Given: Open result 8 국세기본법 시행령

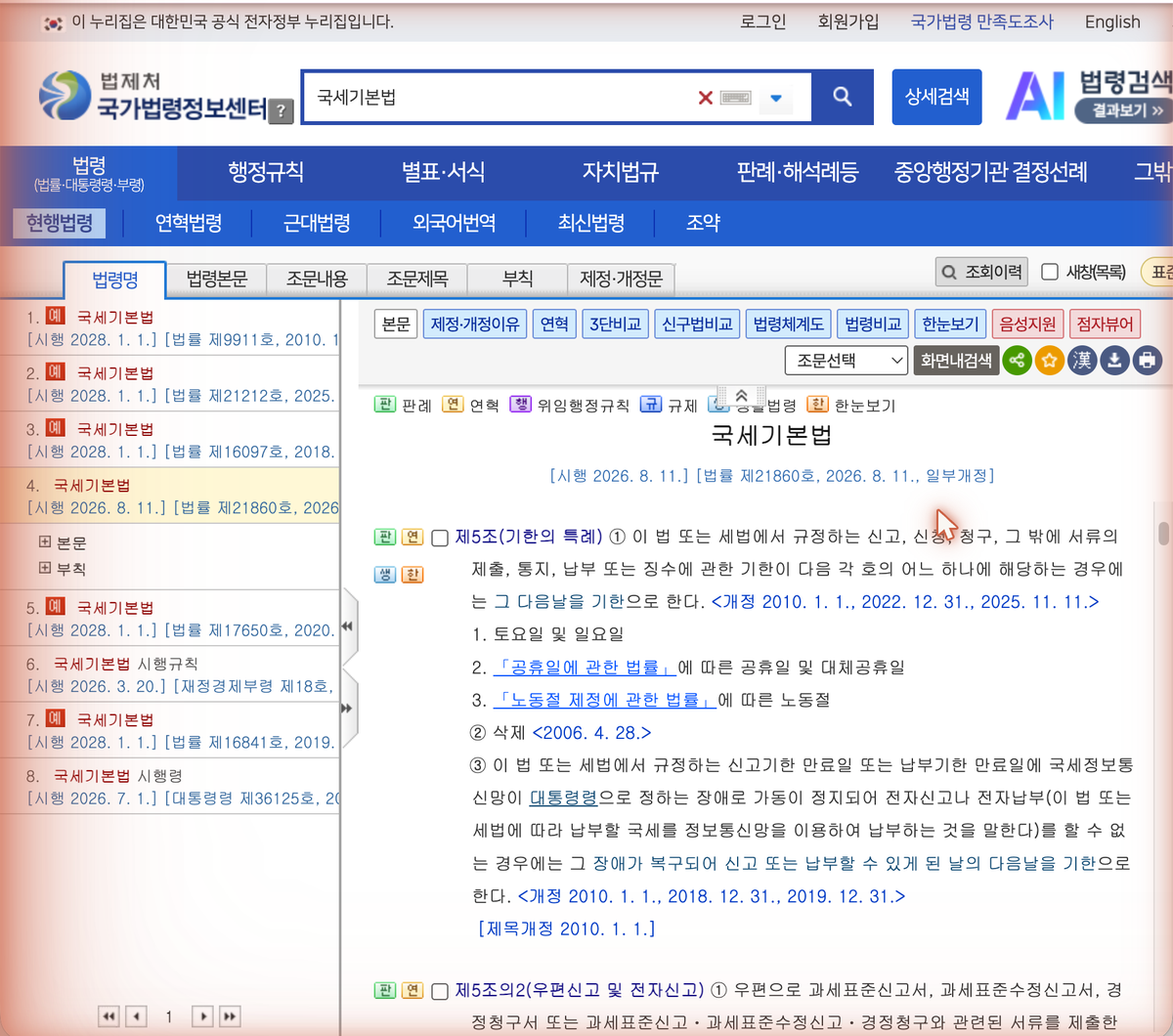Looking at the screenshot, I should click(x=117, y=776).
